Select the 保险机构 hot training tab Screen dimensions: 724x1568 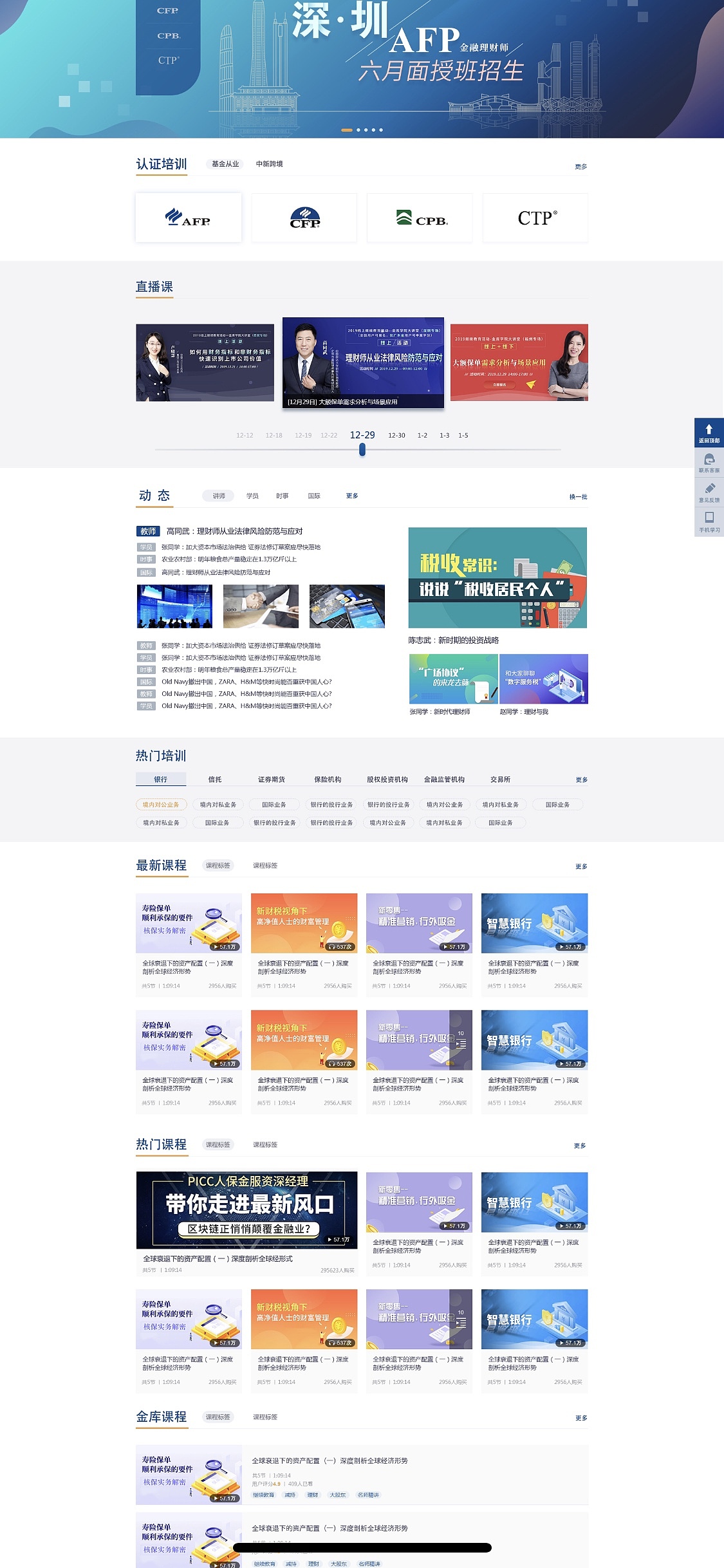point(328,779)
